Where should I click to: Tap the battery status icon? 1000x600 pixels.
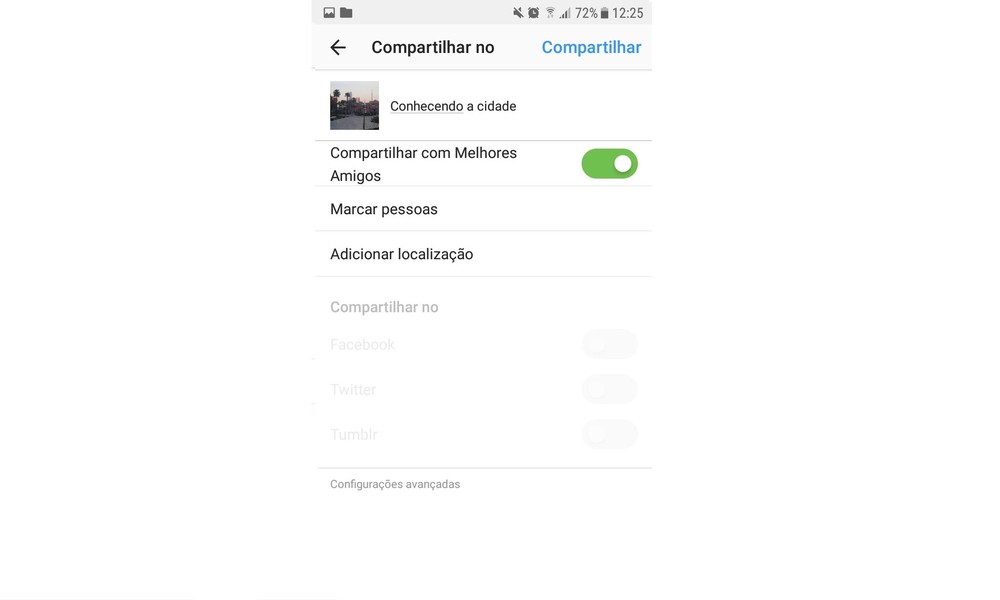(x=604, y=13)
